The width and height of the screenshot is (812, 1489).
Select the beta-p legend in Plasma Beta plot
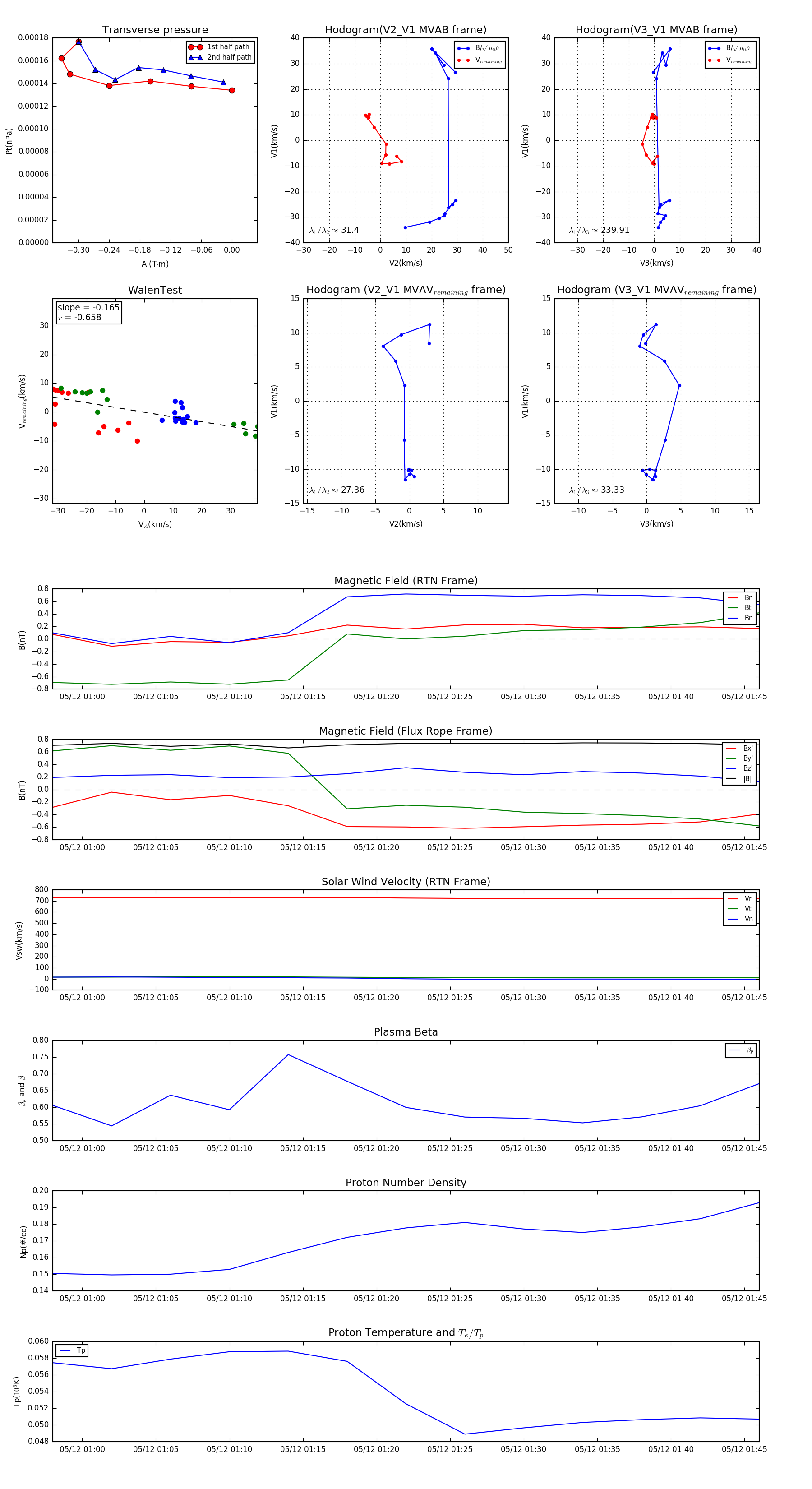(741, 1050)
